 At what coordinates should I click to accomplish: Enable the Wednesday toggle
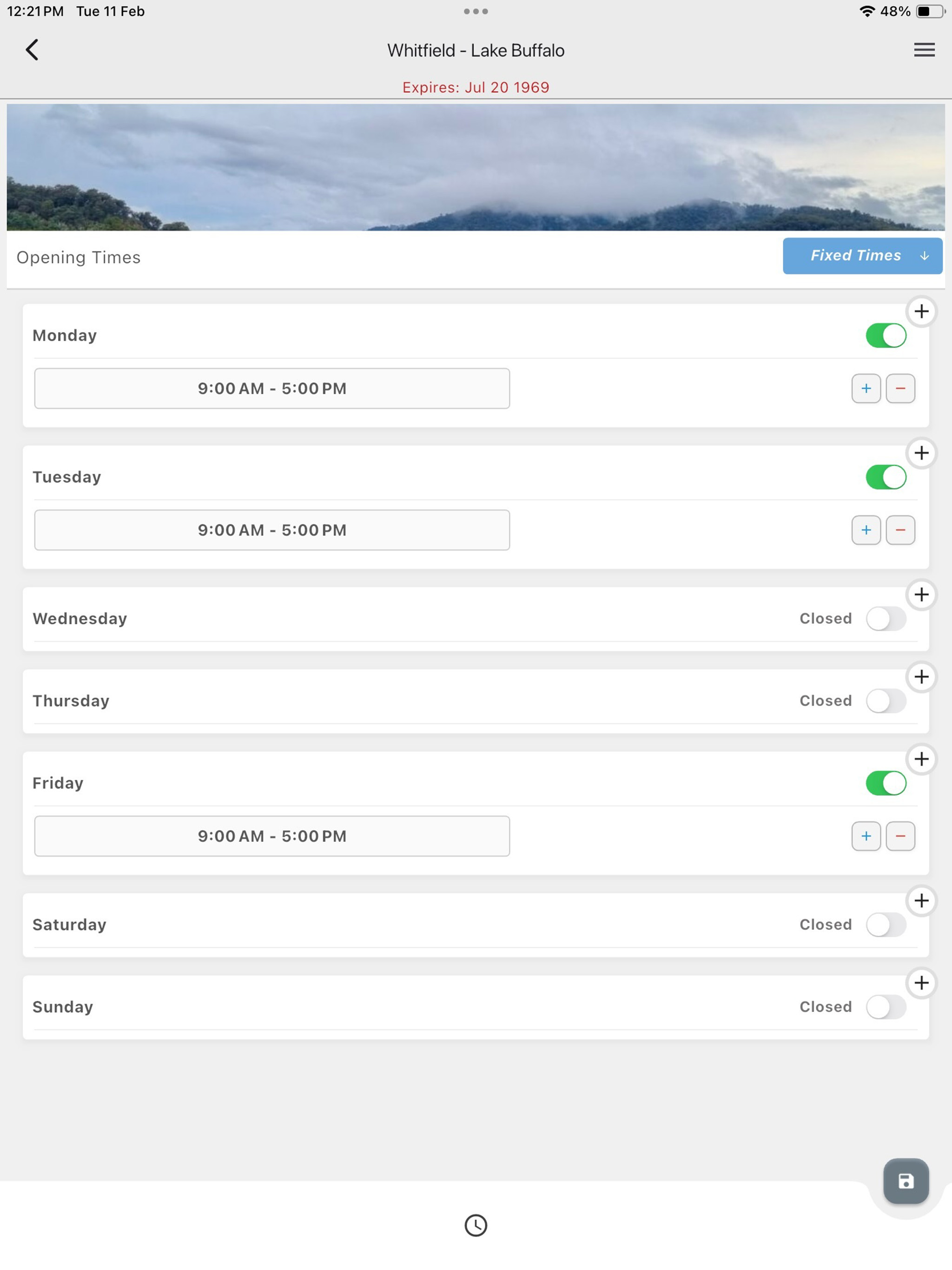[x=886, y=619]
